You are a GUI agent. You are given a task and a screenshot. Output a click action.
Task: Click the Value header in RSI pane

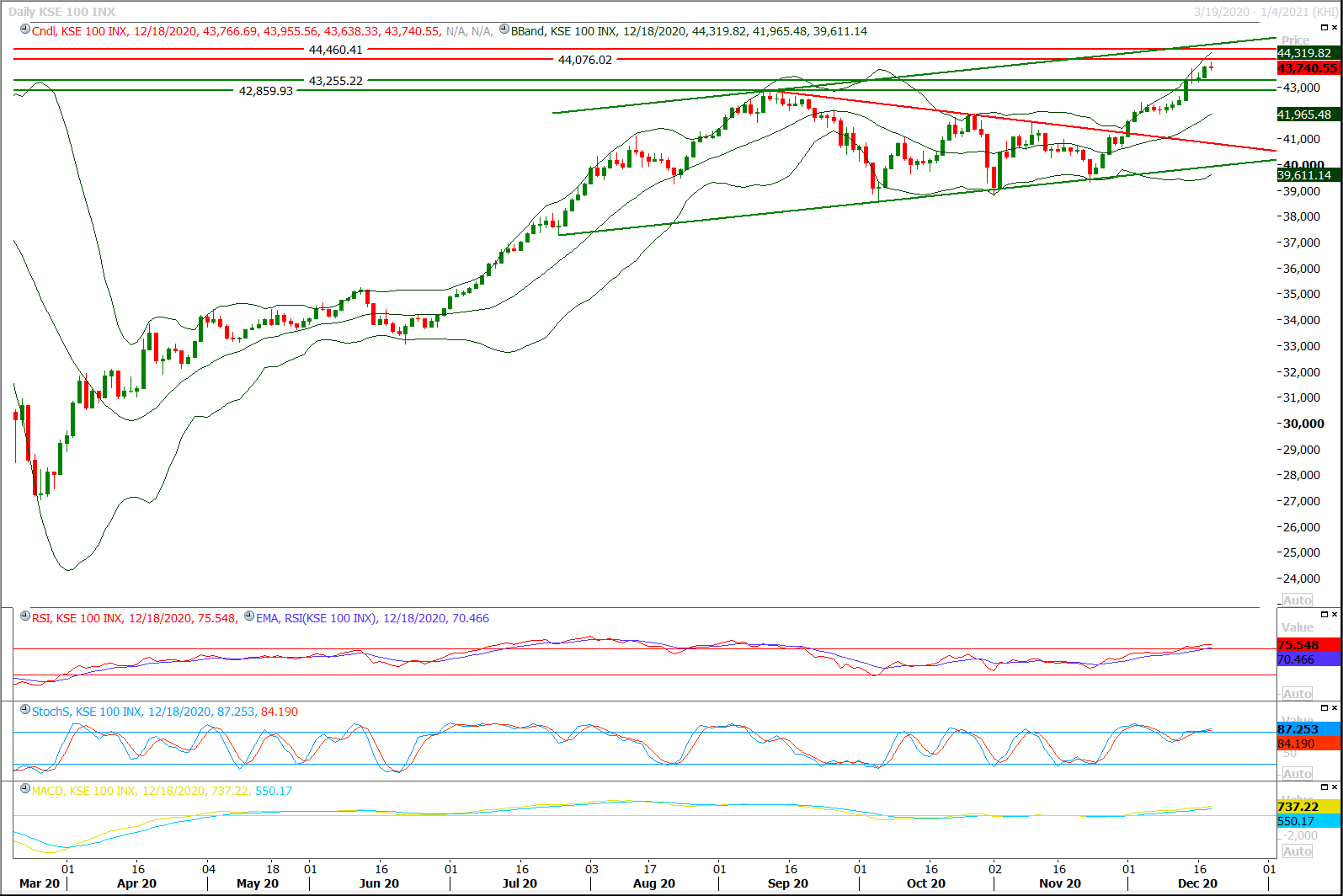(x=1298, y=627)
